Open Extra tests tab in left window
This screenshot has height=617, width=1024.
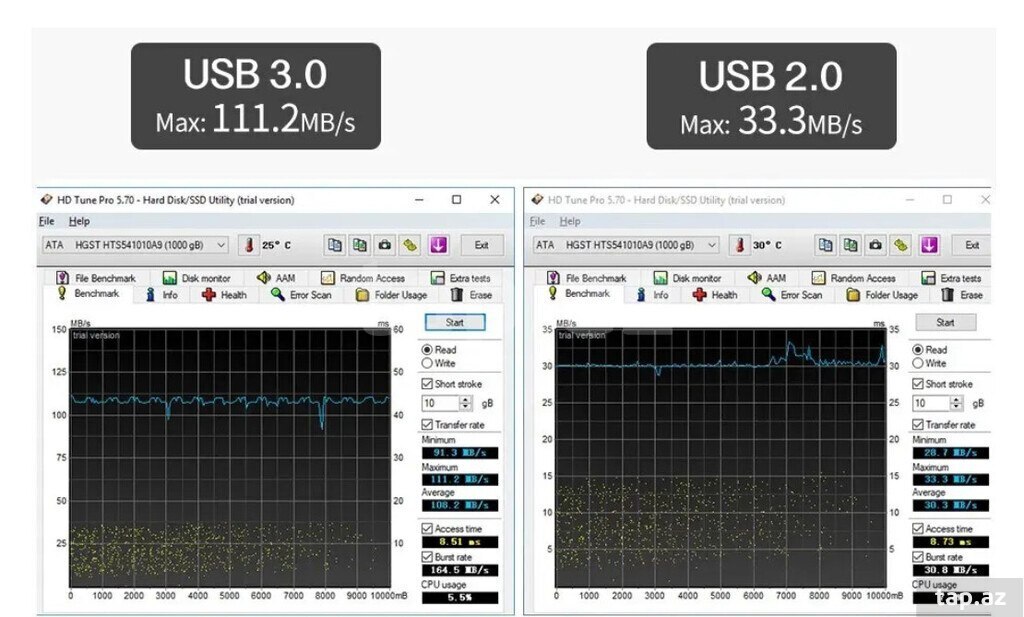tap(460, 277)
